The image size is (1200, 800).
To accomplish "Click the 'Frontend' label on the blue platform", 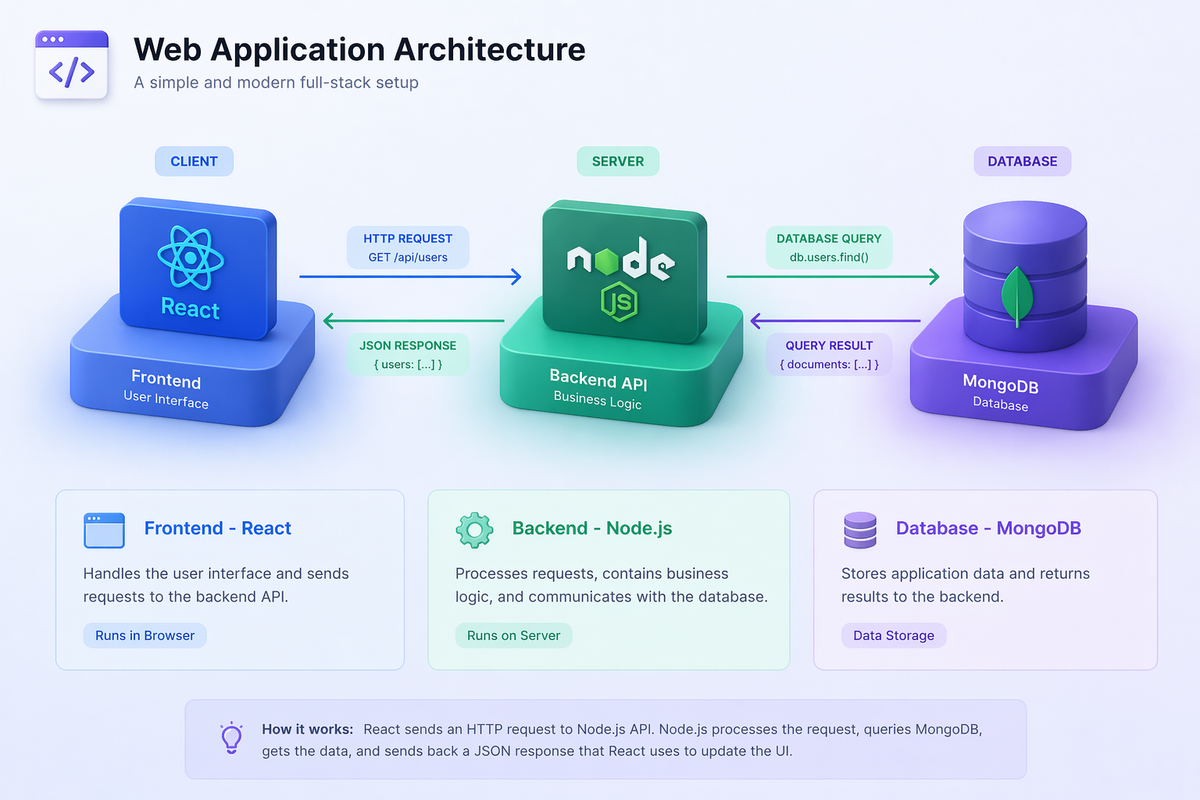I will tap(166, 380).
